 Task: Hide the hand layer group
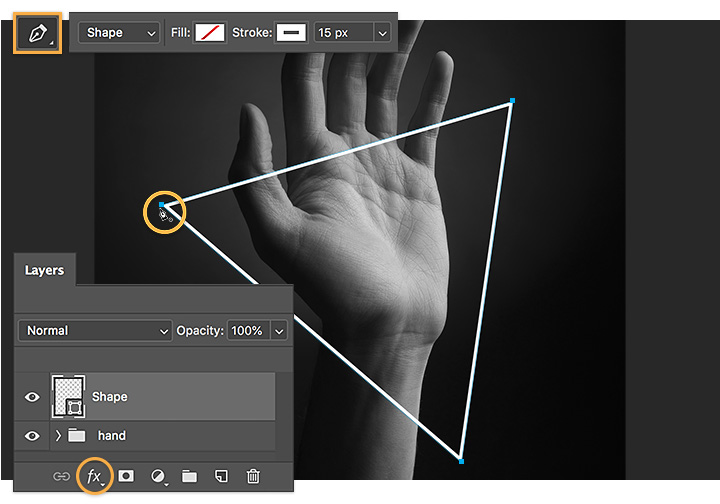[32, 436]
